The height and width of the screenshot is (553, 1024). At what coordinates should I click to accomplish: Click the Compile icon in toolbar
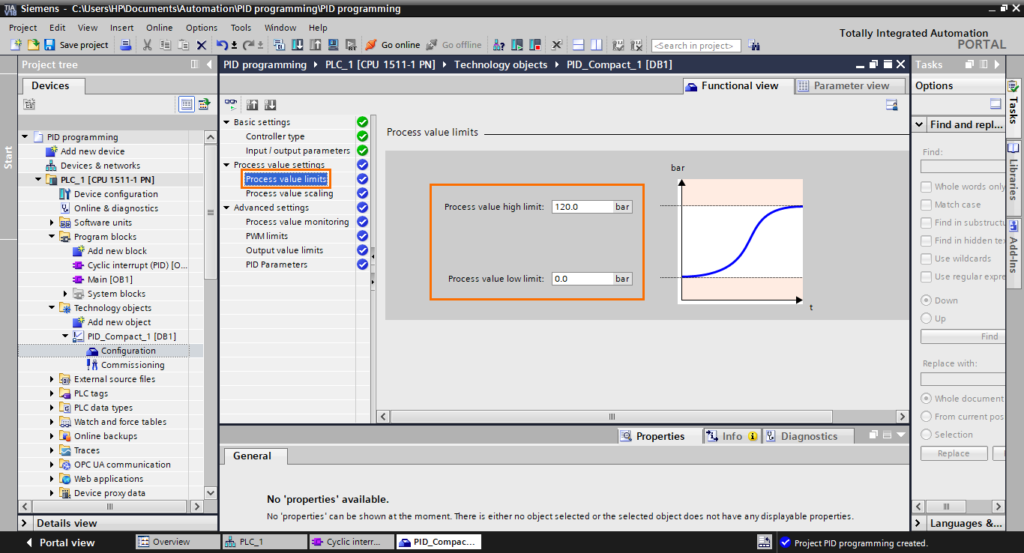[x=279, y=45]
